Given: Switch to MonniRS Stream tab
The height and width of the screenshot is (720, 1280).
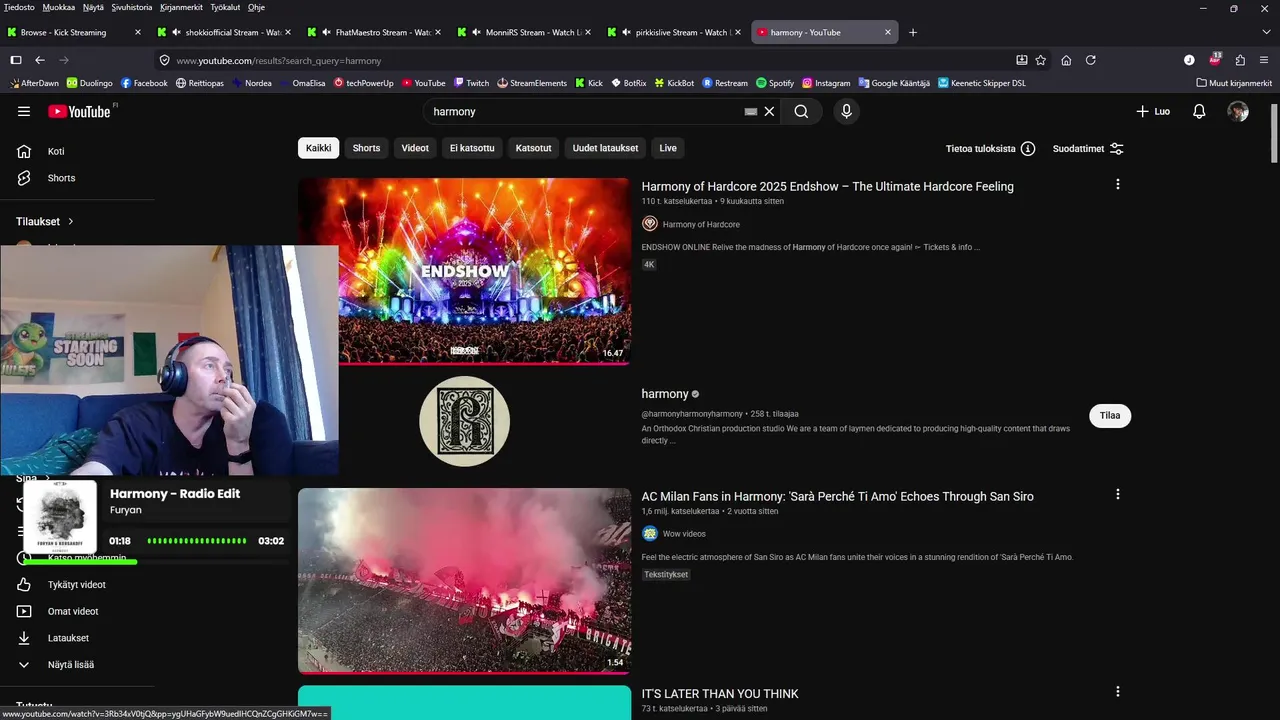Looking at the screenshot, I should (524, 32).
